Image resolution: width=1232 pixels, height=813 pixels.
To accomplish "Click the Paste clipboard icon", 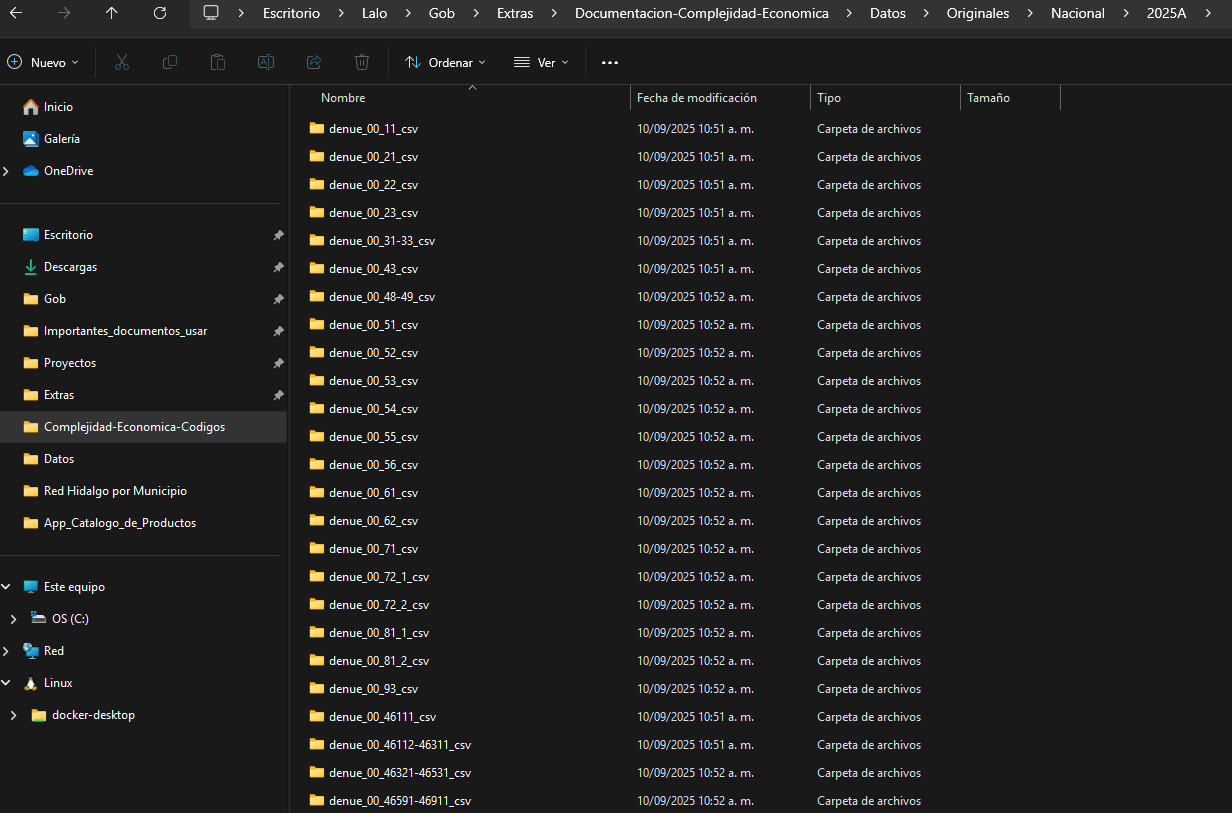I will tap(218, 62).
